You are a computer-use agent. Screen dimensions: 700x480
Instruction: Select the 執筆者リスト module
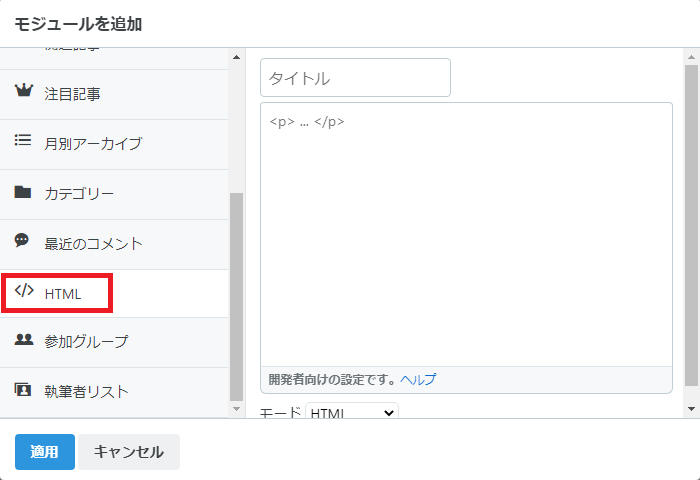click(x=114, y=392)
